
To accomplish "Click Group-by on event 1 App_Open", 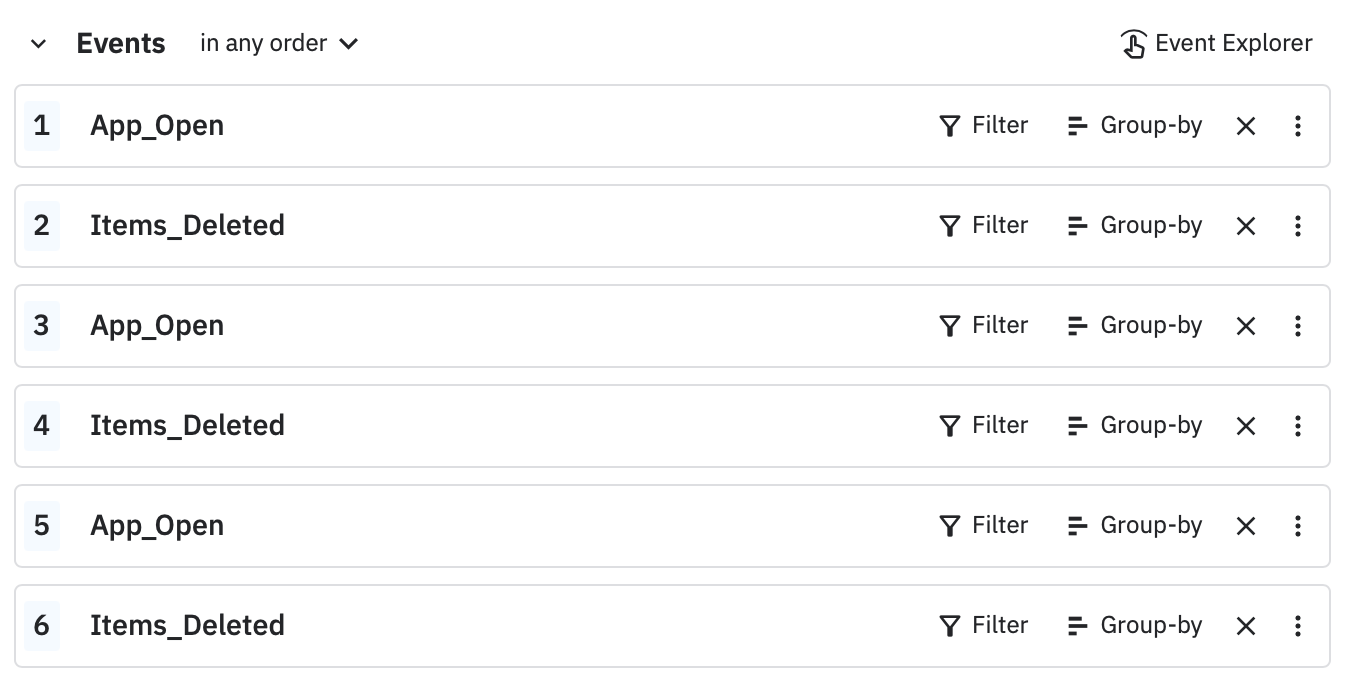I will pyautogui.click(x=1135, y=126).
